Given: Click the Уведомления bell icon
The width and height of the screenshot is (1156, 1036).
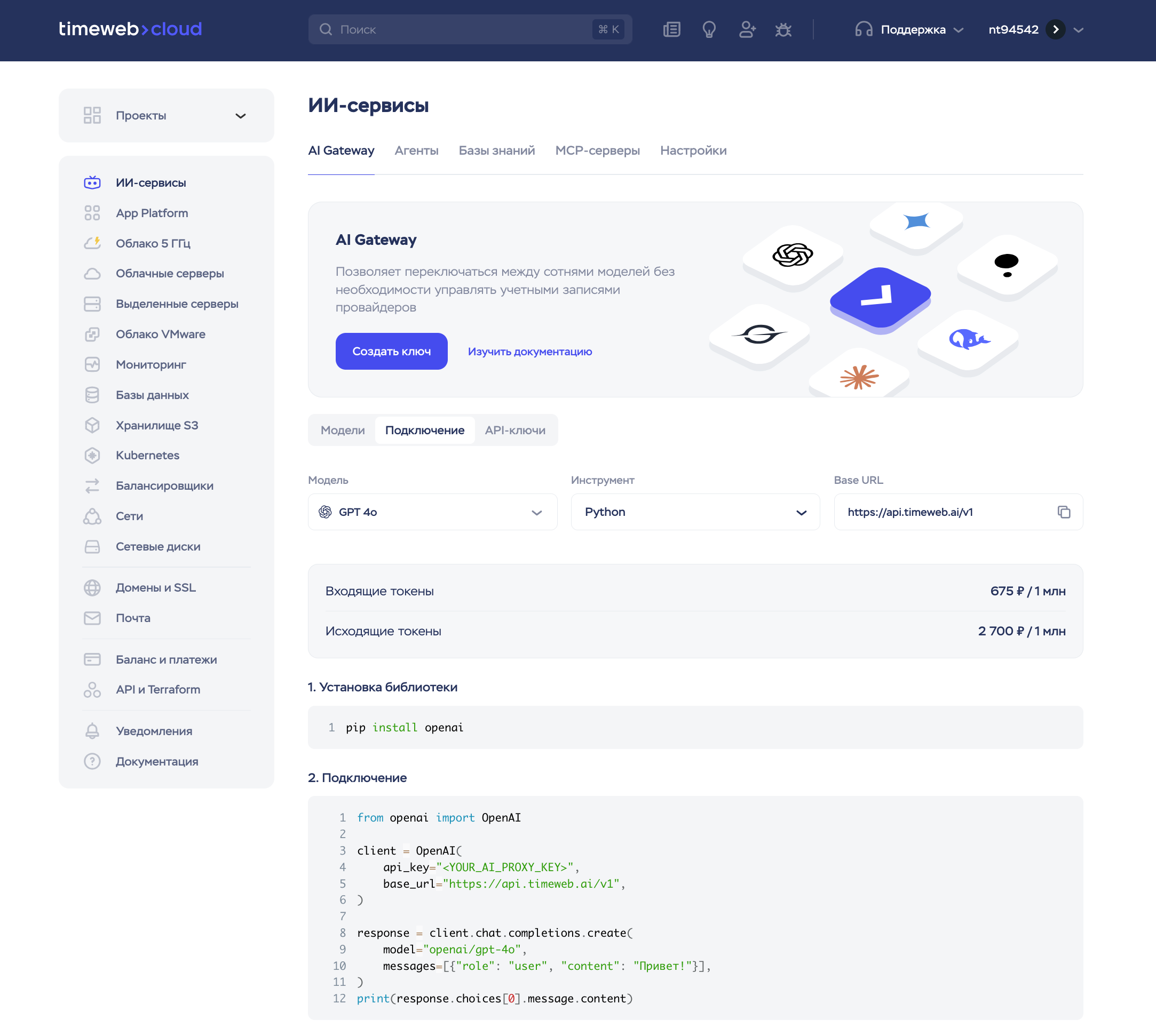Looking at the screenshot, I should pyautogui.click(x=92, y=731).
